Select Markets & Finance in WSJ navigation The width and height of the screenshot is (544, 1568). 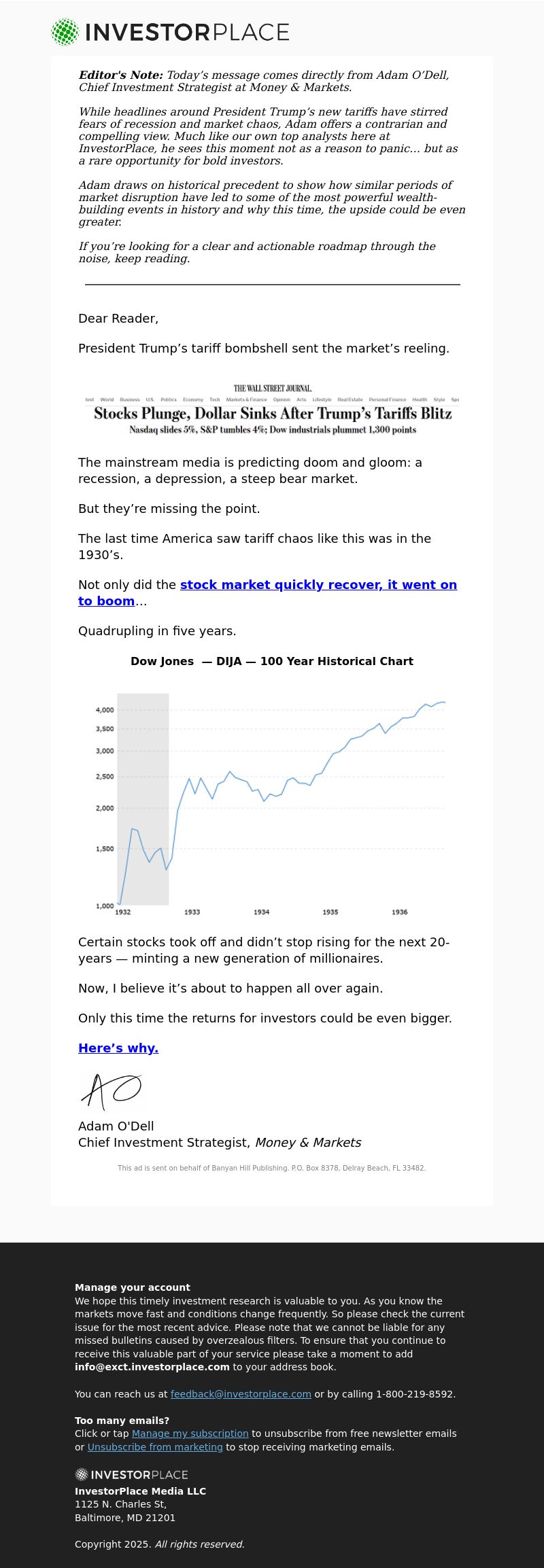246,399
